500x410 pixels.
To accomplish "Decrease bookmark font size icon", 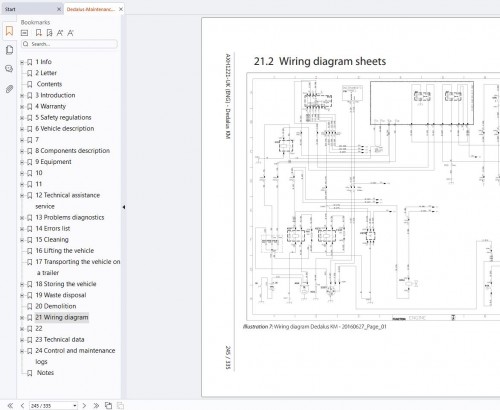I will (70, 33).
